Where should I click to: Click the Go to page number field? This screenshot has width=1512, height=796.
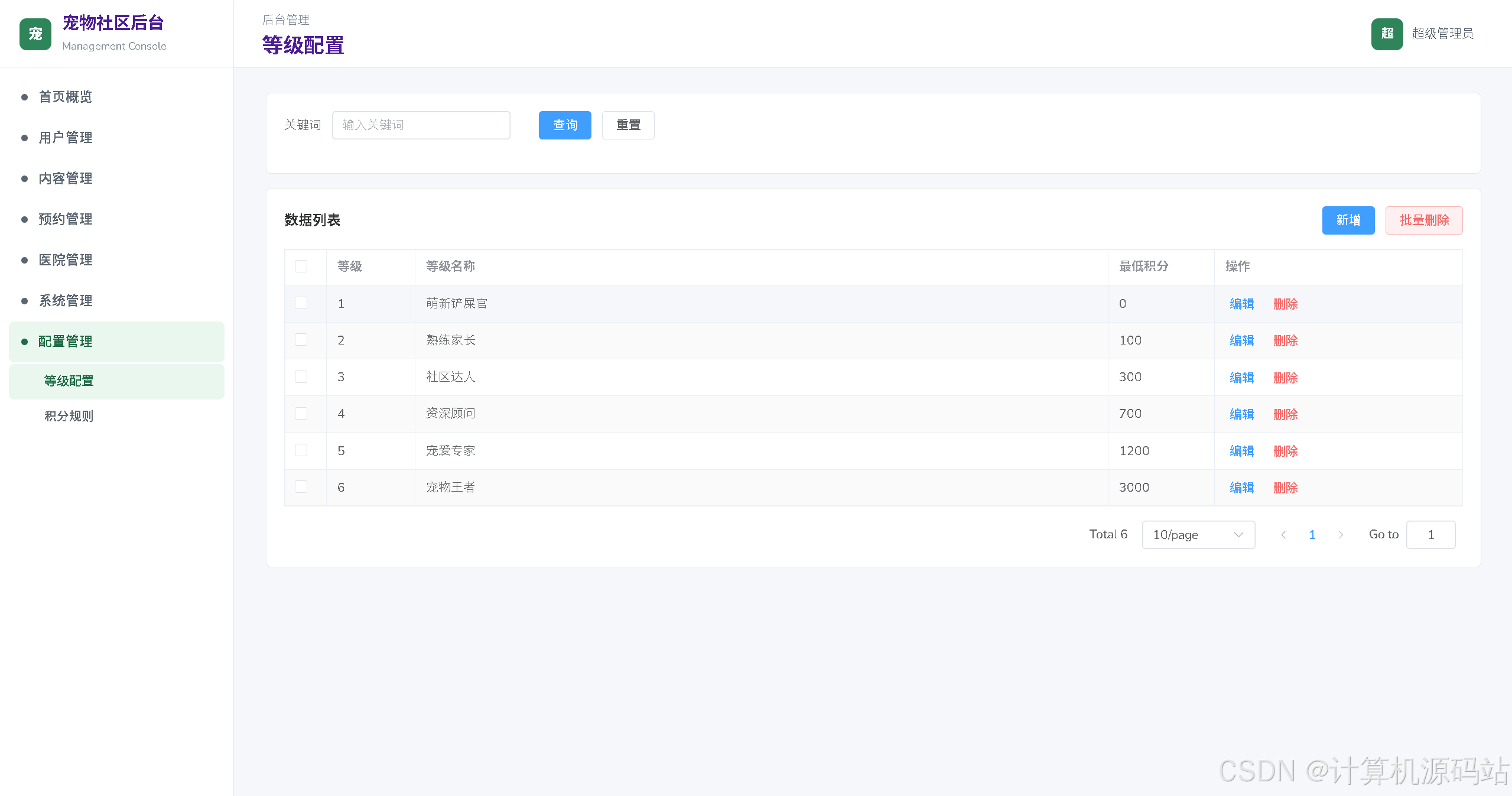(1430, 535)
